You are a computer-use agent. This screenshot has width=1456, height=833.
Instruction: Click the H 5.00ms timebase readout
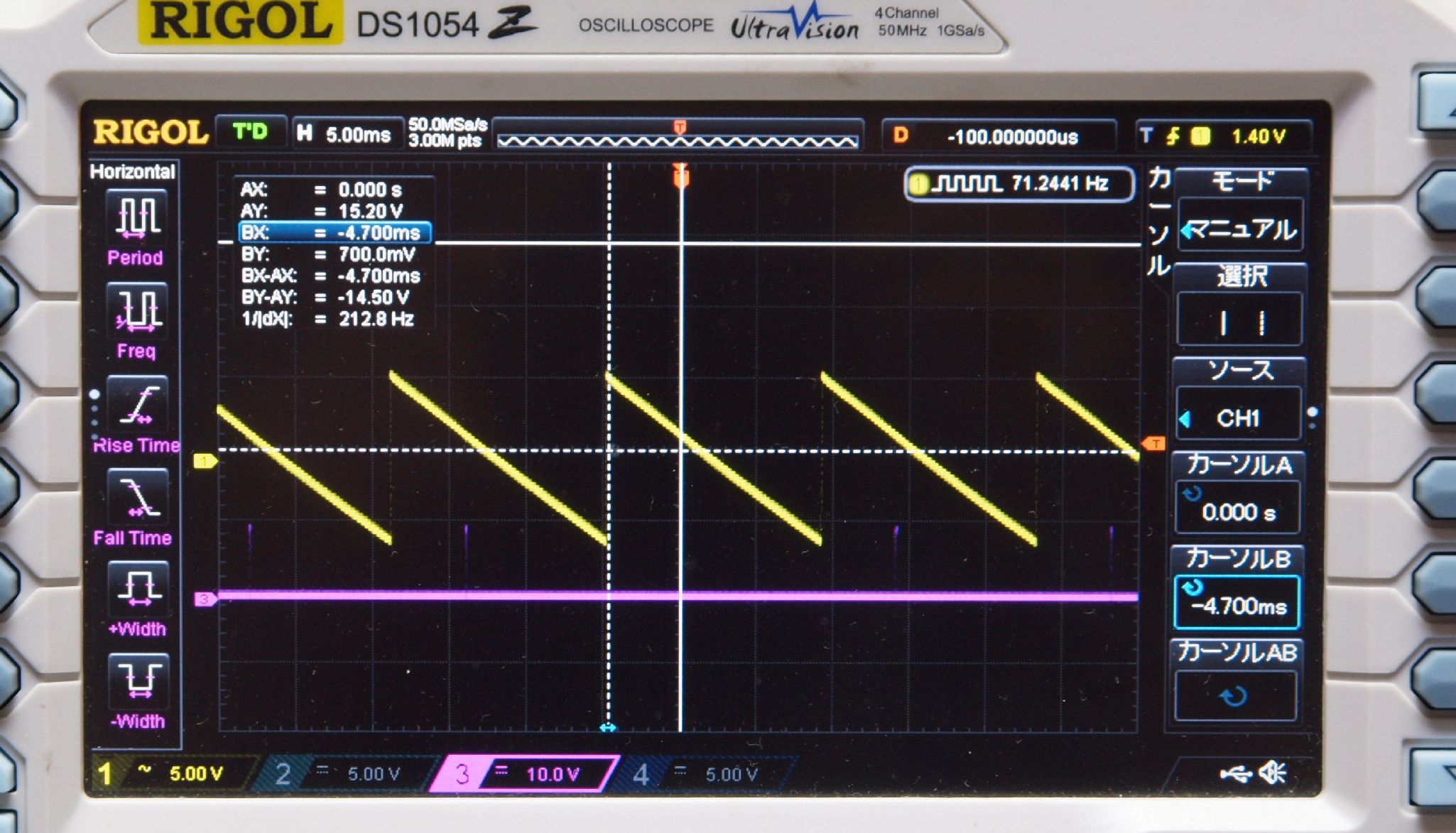[x=346, y=134]
